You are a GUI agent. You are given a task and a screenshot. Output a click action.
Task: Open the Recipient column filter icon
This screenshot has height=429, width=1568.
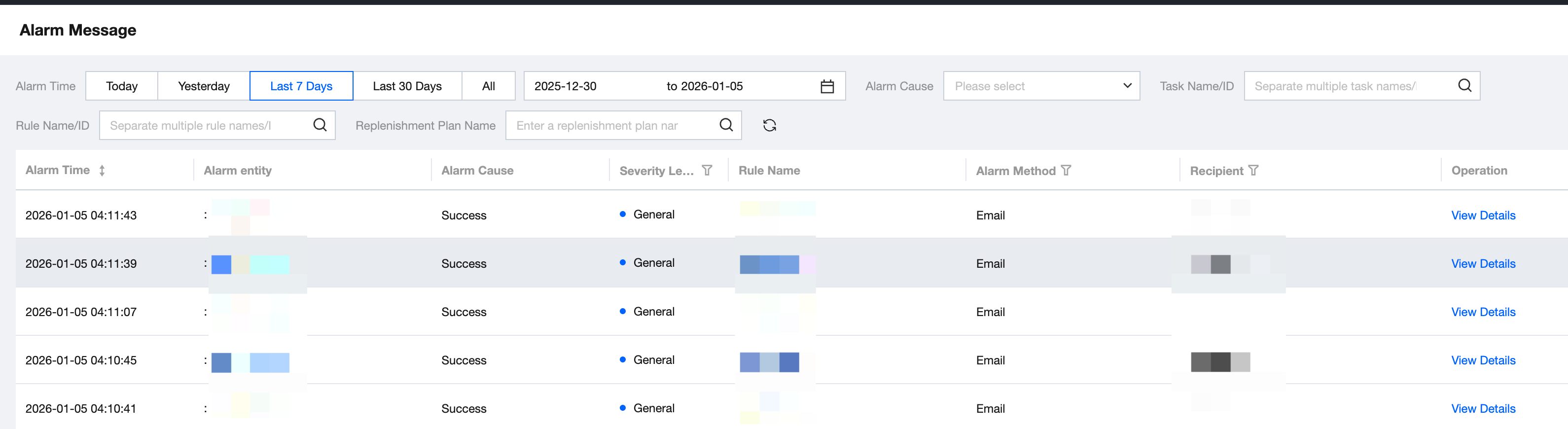tap(1253, 171)
